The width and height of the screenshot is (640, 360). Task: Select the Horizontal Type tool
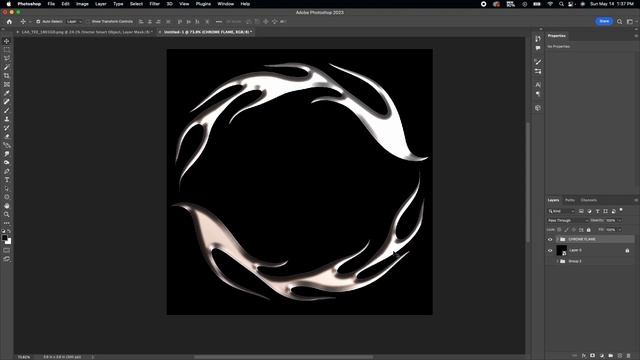click(x=7, y=180)
